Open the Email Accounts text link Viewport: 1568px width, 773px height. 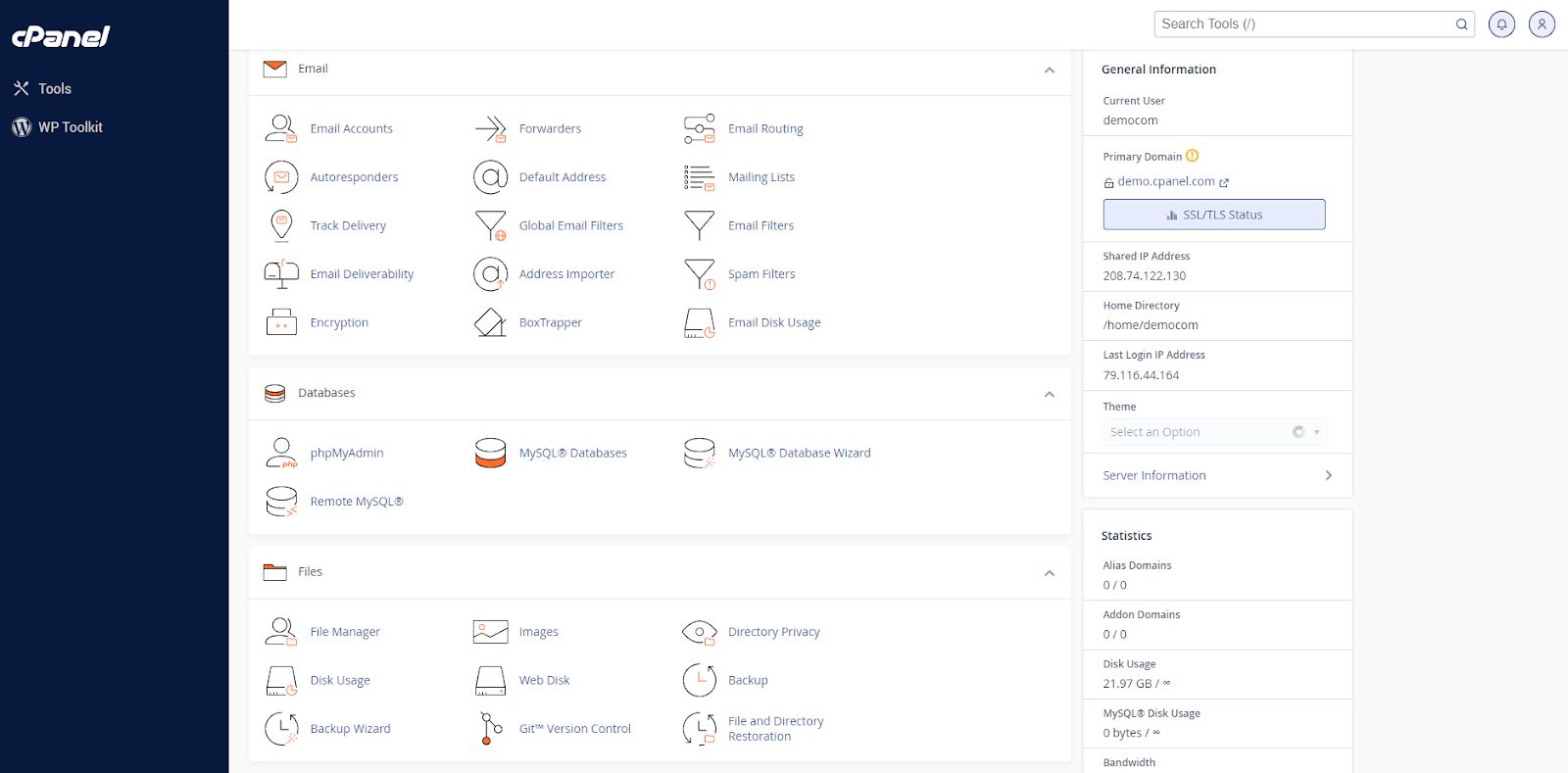351,128
